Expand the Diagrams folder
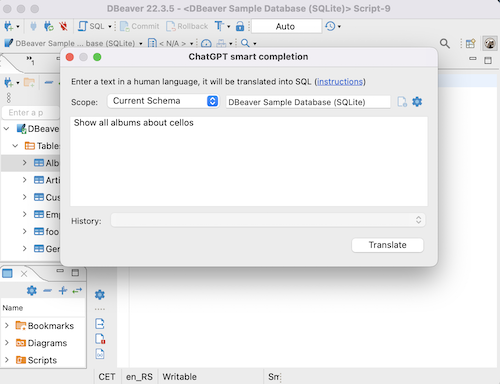Screen dimensions: 500x384 click(x=6, y=342)
